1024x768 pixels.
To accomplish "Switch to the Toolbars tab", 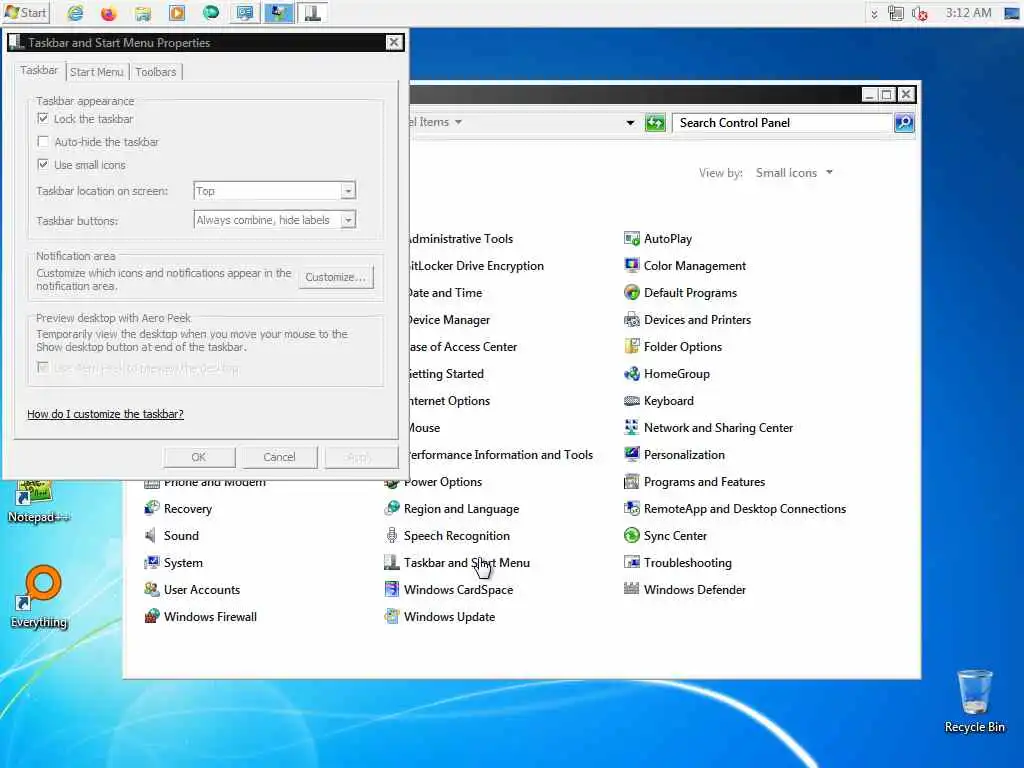I will (x=155, y=72).
